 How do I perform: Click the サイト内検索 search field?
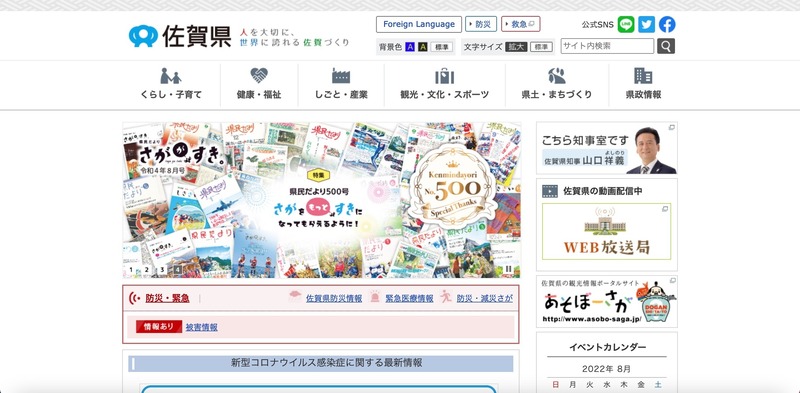click(607, 46)
